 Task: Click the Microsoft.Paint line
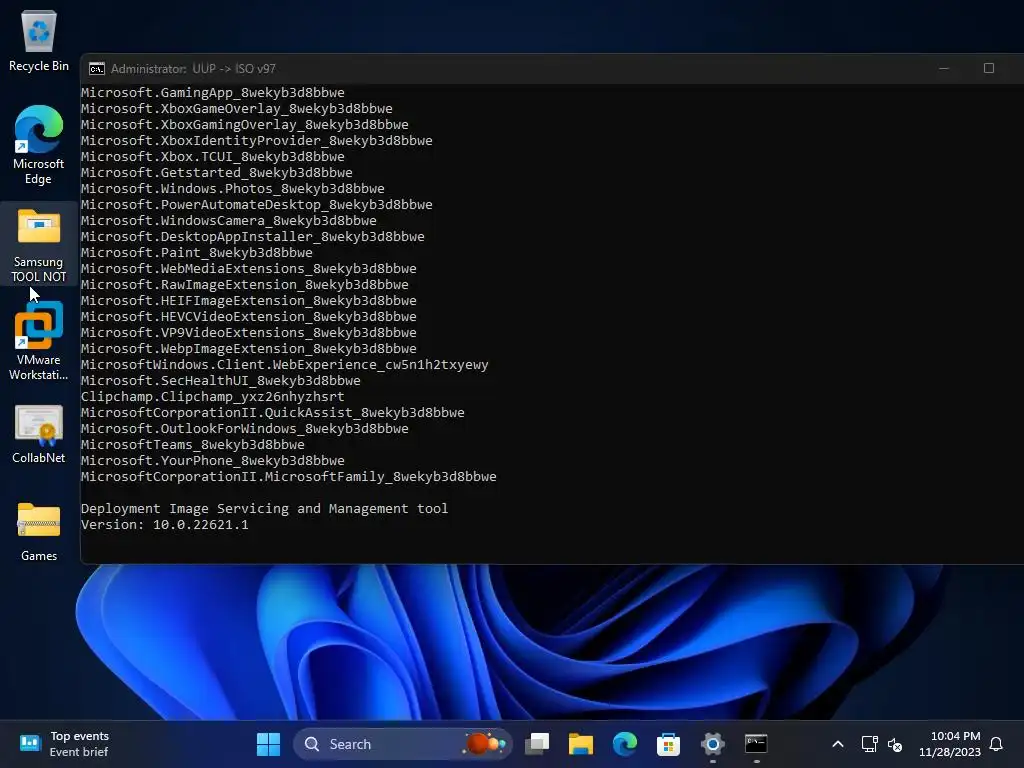tap(197, 253)
